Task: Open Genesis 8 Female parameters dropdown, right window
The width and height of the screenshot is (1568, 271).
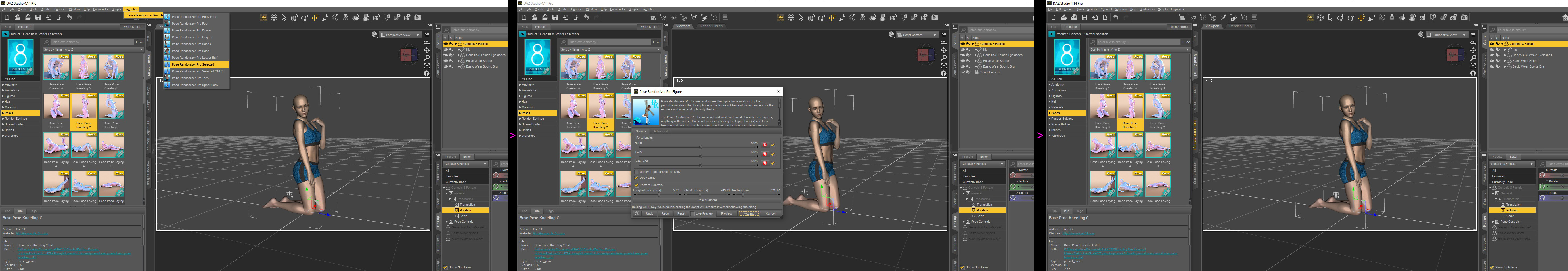Action: pos(1512,164)
